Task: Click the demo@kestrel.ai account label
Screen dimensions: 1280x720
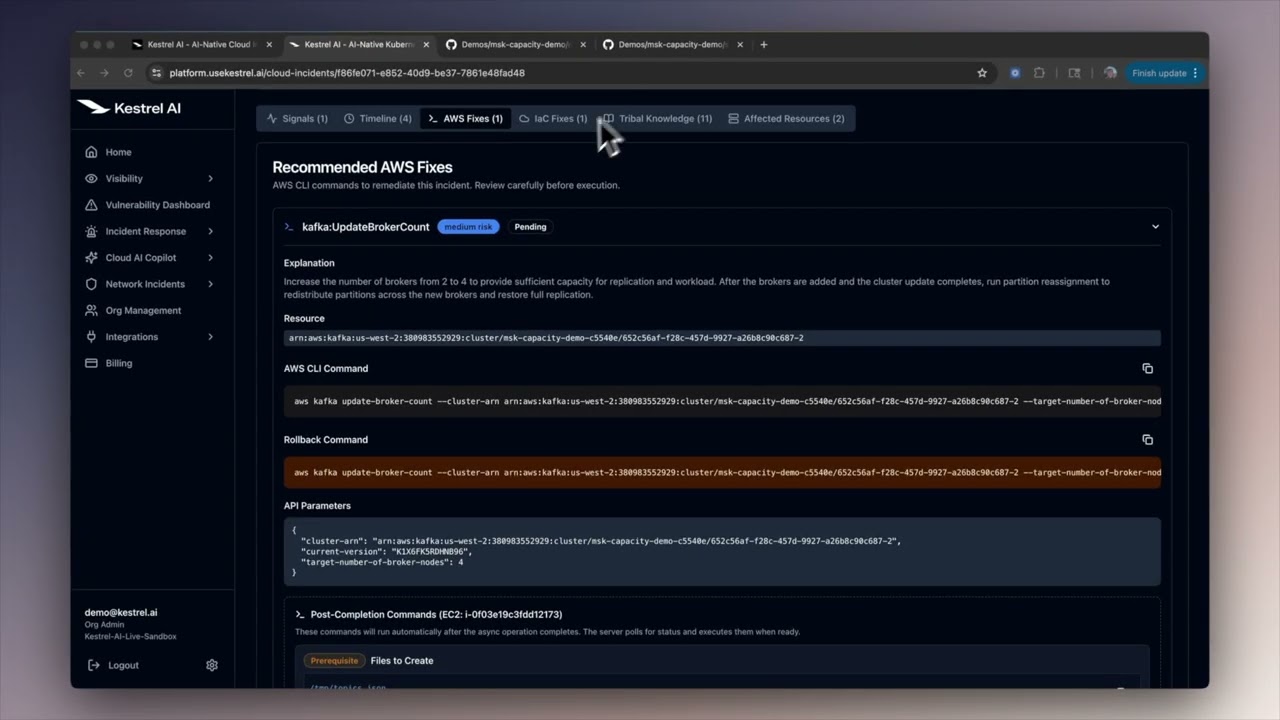Action: [x=121, y=612]
